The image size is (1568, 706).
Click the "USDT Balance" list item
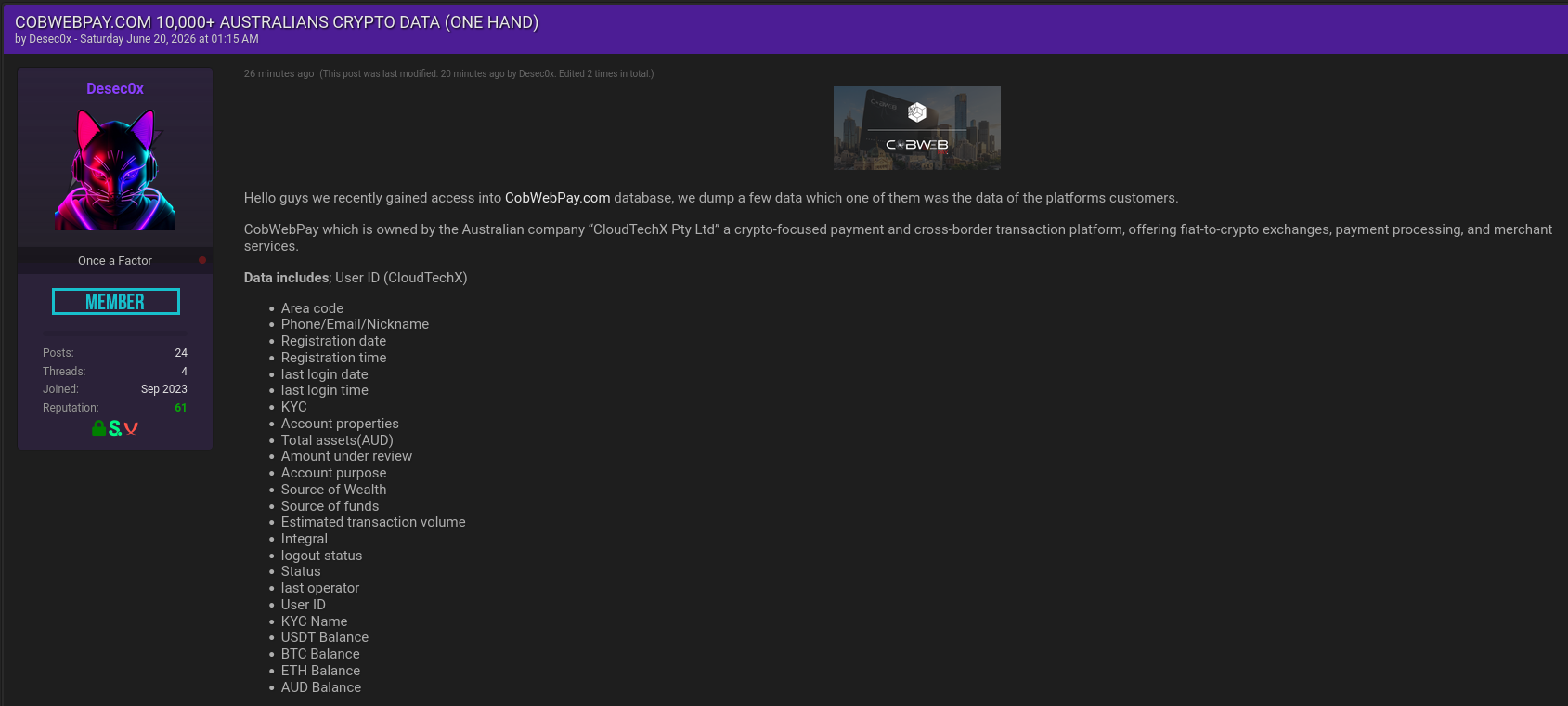click(x=324, y=637)
